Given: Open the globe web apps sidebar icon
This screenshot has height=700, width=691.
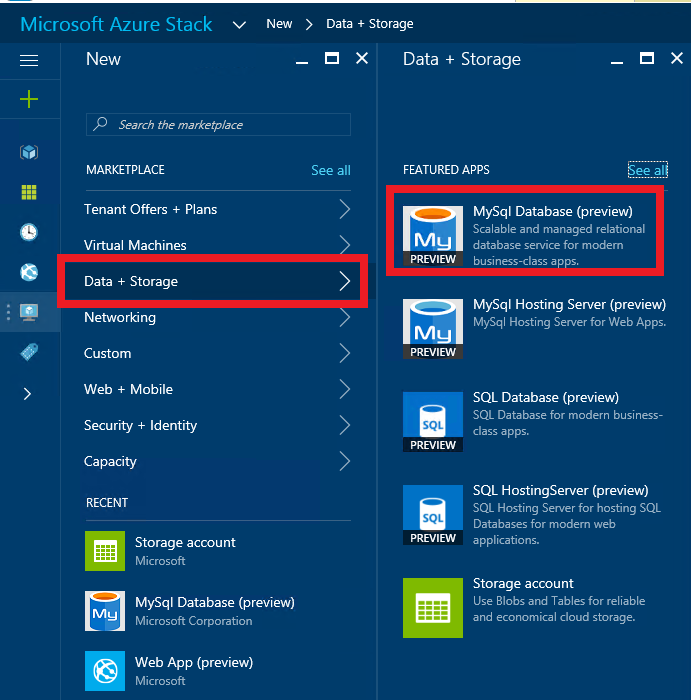Looking at the screenshot, I should click(29, 272).
